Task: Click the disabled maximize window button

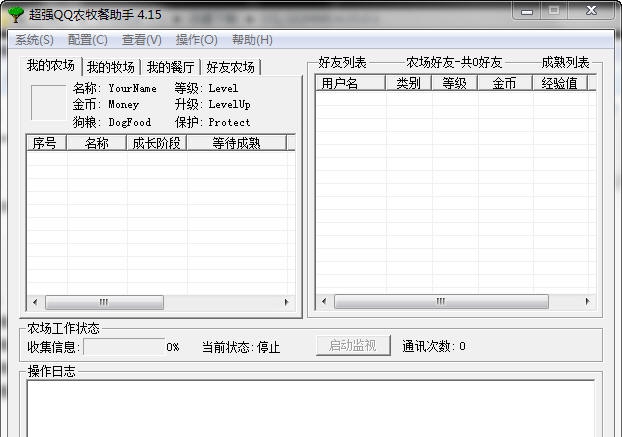Action: 554,11
